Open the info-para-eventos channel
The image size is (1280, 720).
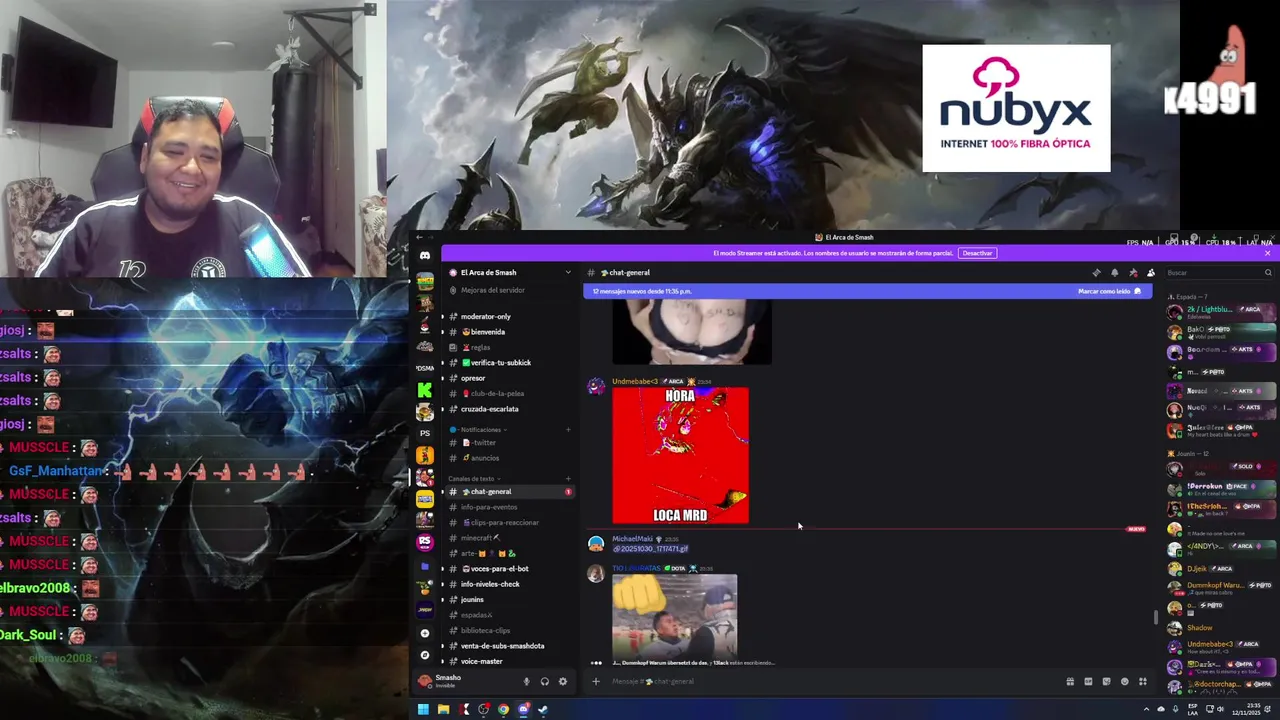(x=489, y=507)
